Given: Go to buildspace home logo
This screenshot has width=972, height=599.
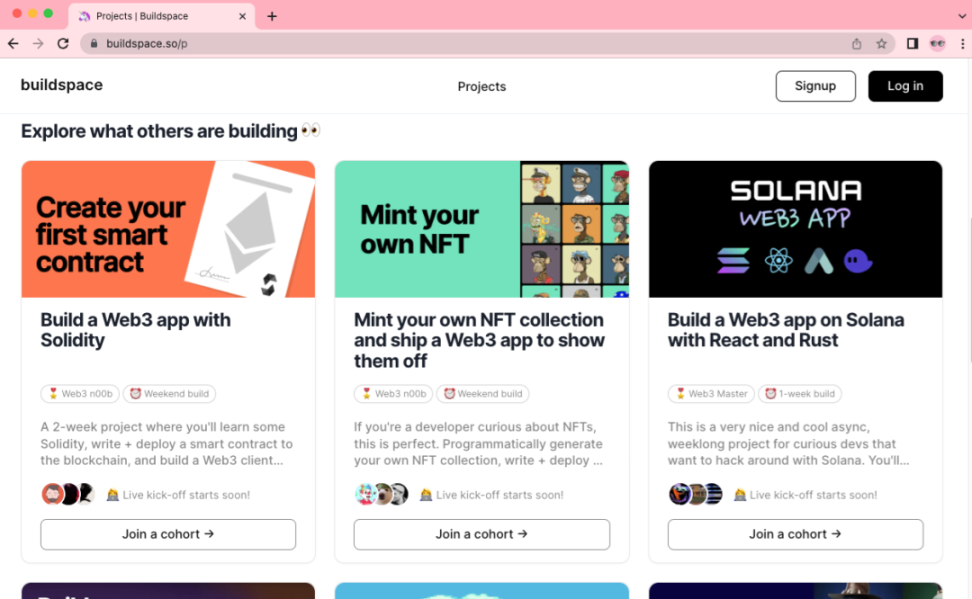Looking at the screenshot, I should click(62, 85).
